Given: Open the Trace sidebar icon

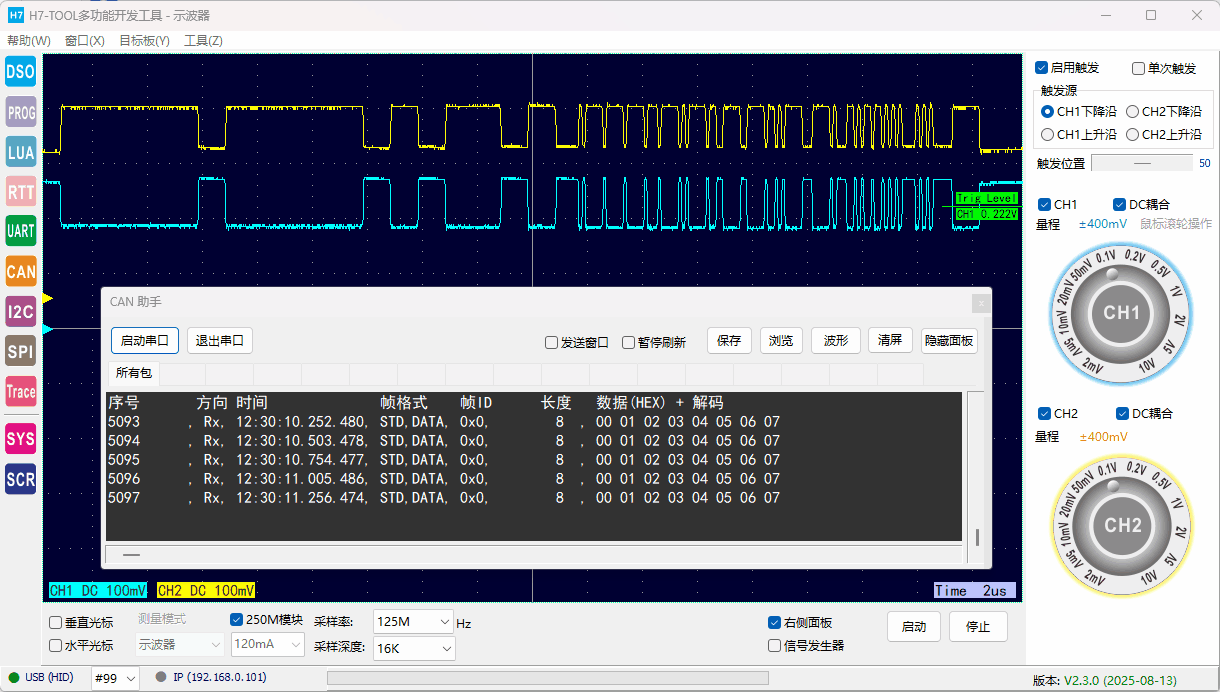Looking at the screenshot, I should (x=21, y=392).
